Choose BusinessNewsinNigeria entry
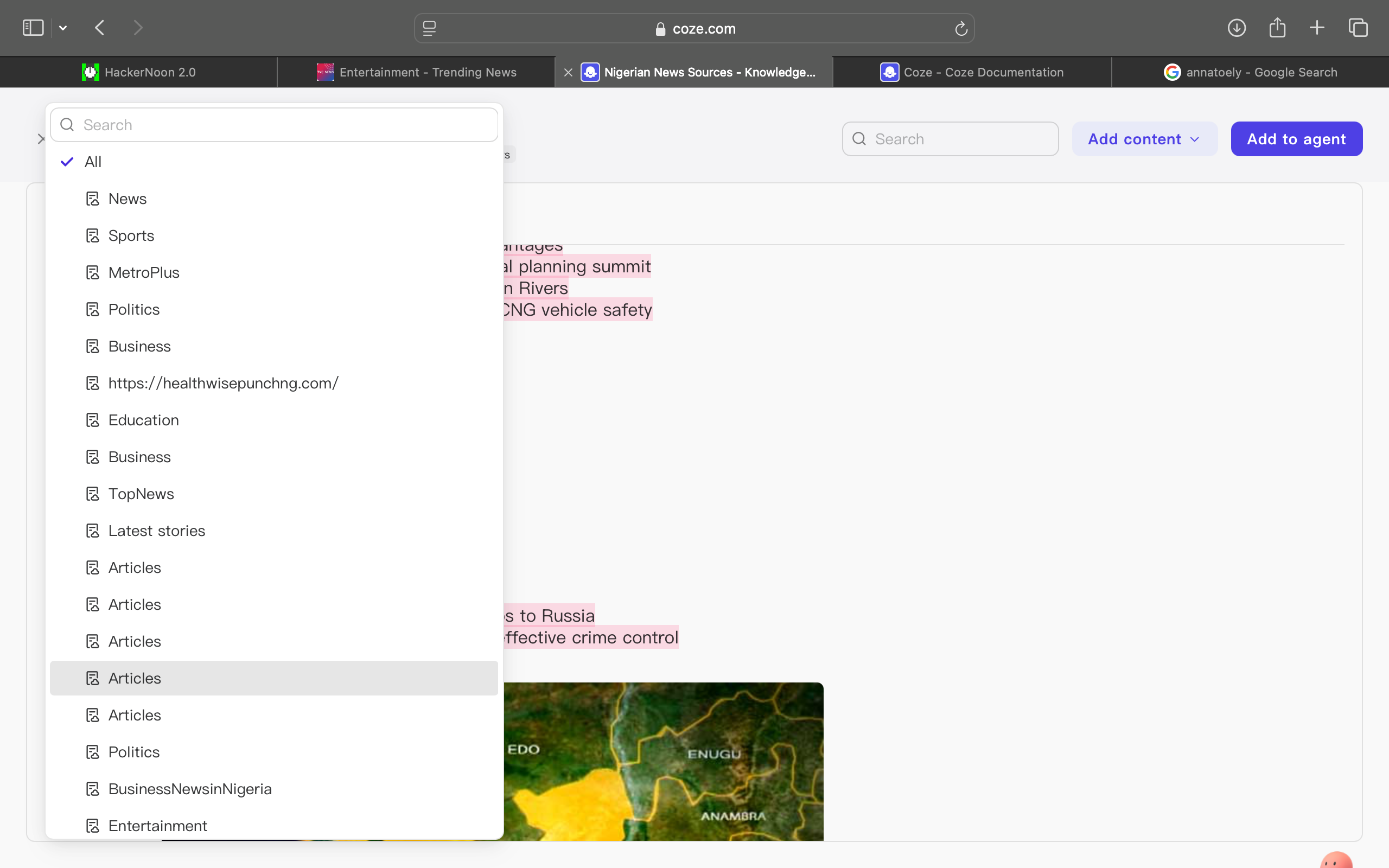The width and height of the screenshot is (1389, 868). tap(274, 789)
